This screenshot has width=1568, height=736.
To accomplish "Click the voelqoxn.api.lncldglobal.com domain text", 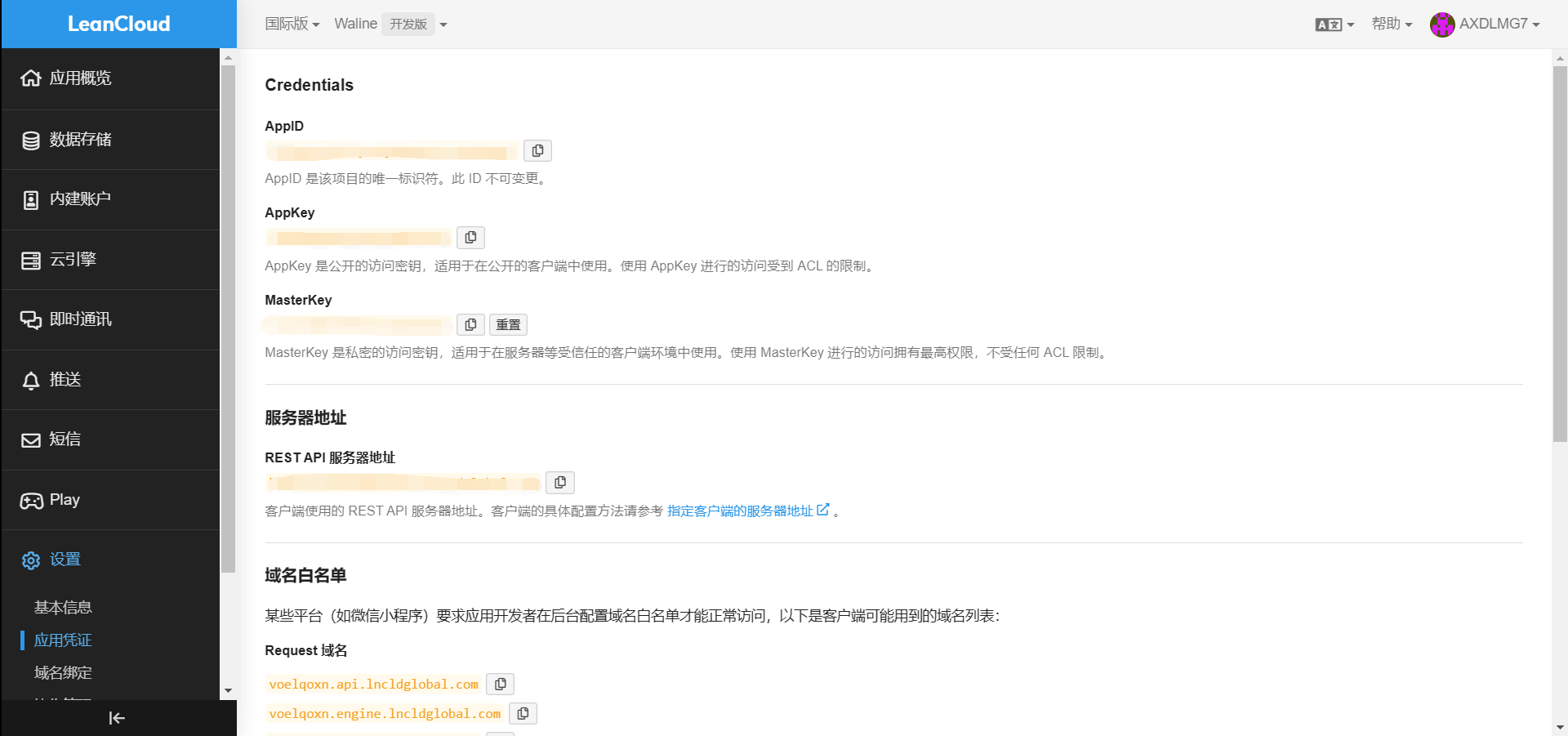I will [374, 685].
